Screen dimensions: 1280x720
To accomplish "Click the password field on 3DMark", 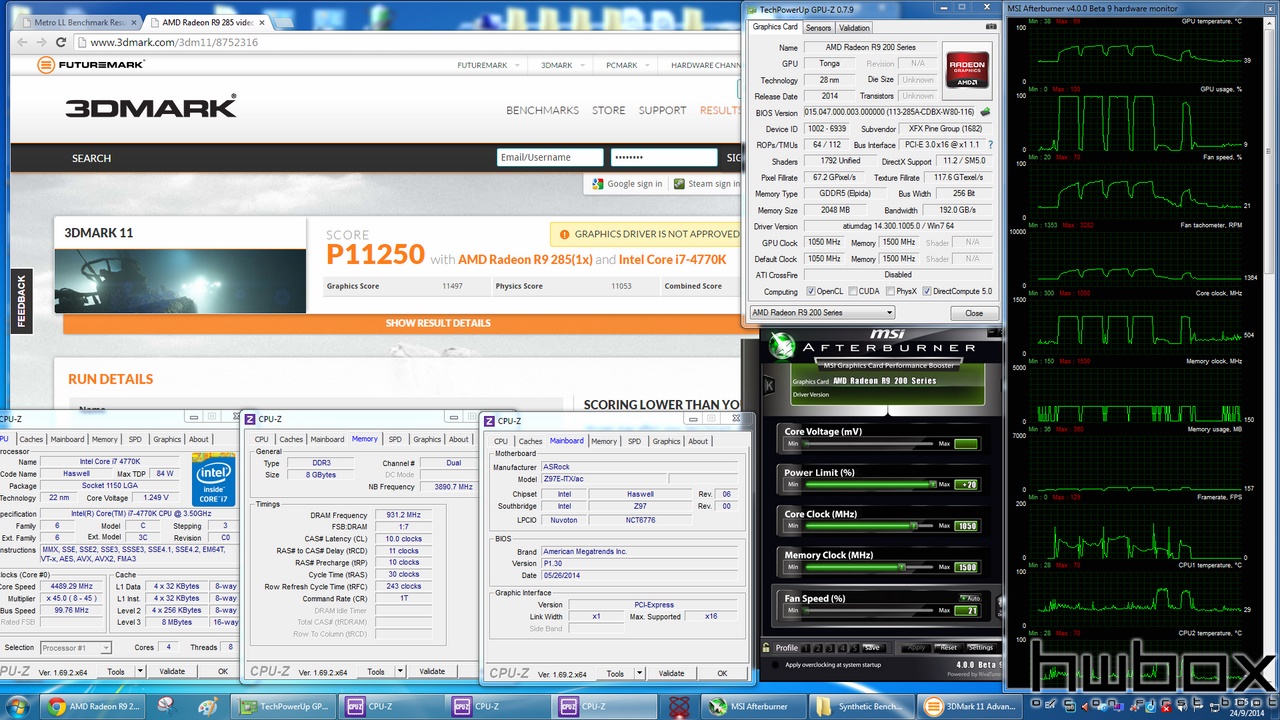I will [x=664, y=157].
